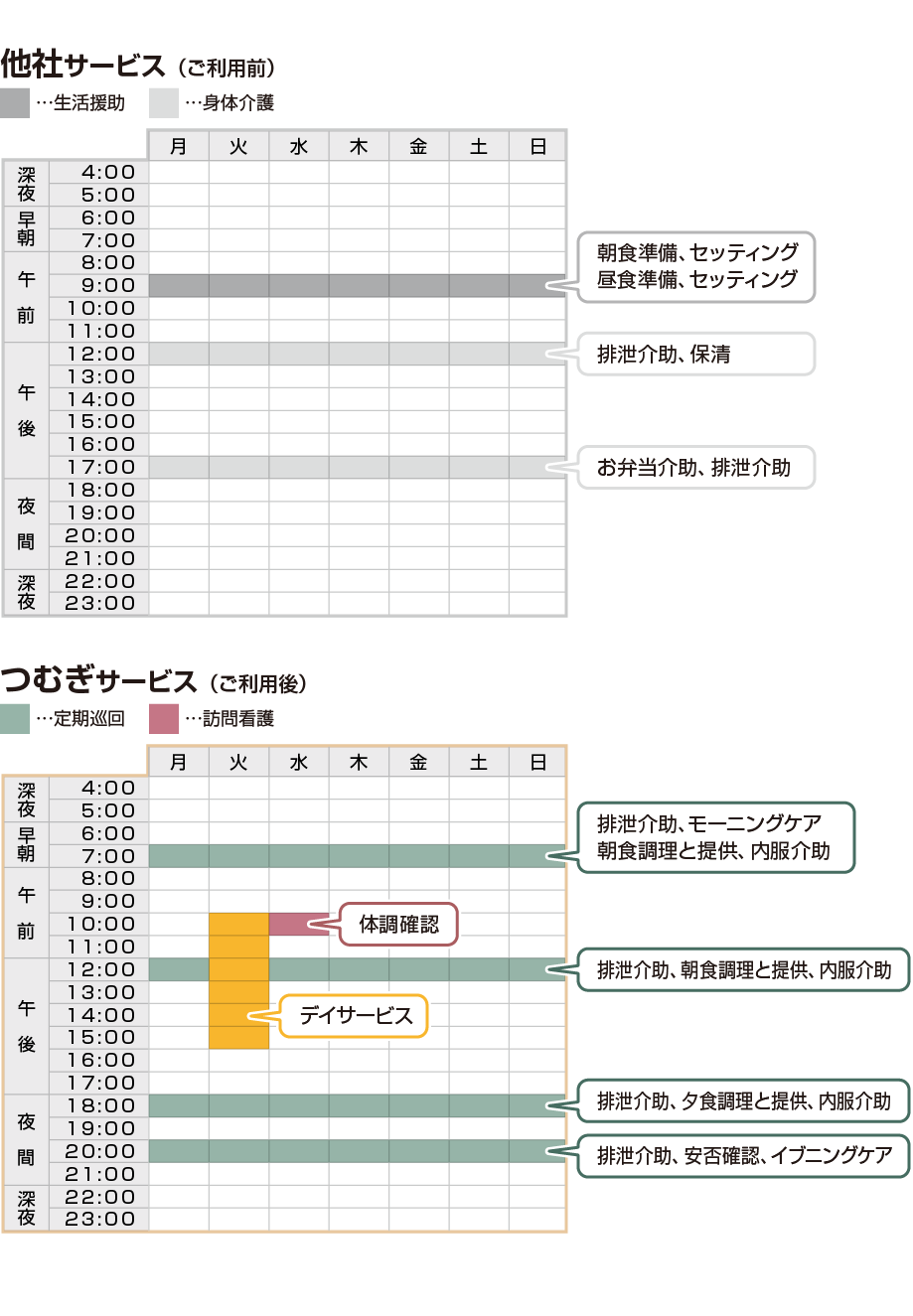Image resolution: width=913 pixels, height=1316 pixels.
Task: Click 午後 period label in つむぎサービス table
Action: (x=26, y=1027)
